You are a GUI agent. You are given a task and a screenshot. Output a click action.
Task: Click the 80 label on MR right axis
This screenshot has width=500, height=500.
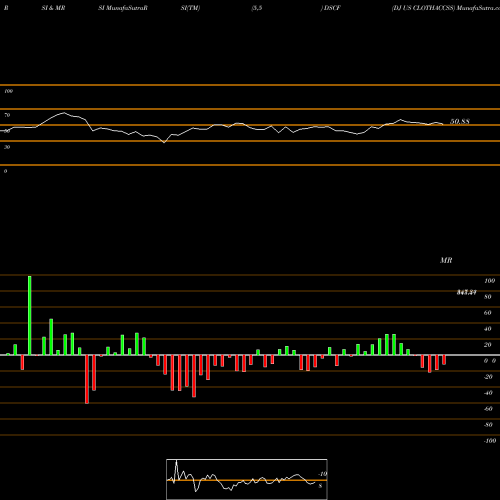tap(488, 297)
